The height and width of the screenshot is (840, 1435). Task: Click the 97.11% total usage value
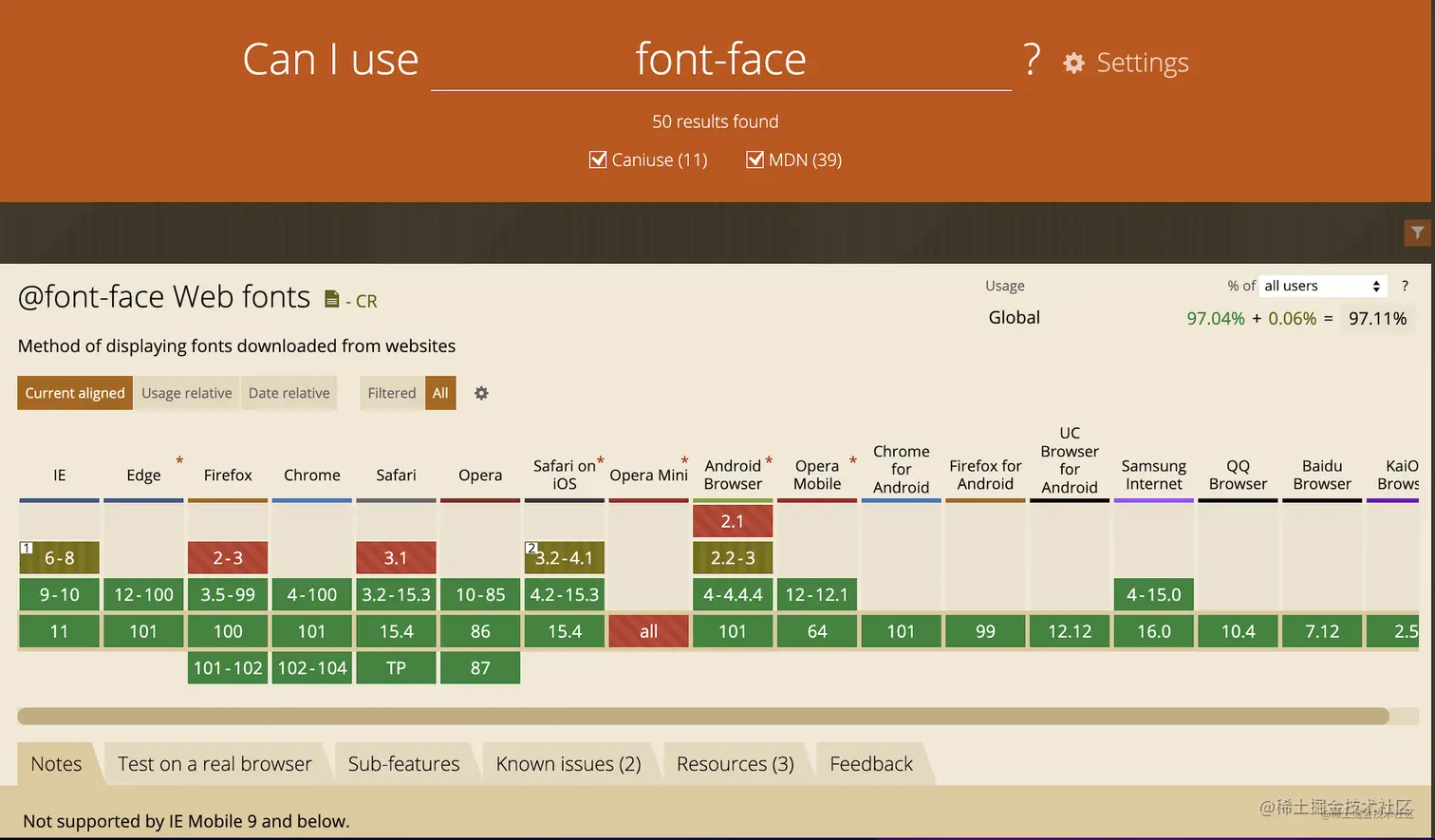(1378, 318)
